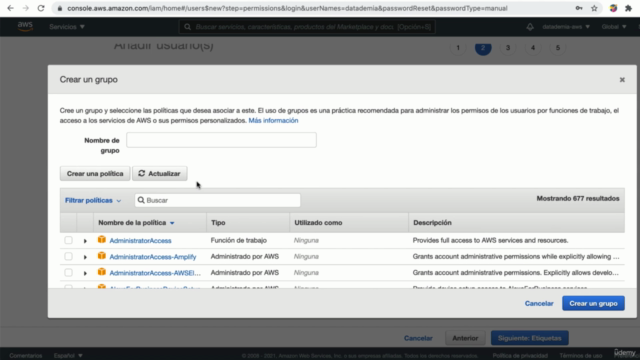
Task: Cancel the group creation dialog
Action: [539, 303]
